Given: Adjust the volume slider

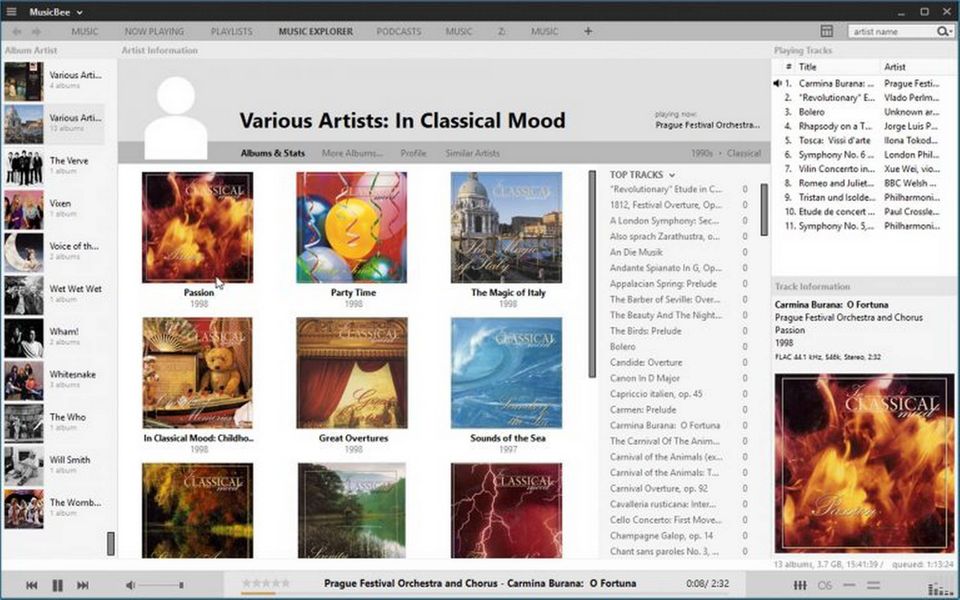Looking at the screenshot, I should [160, 585].
